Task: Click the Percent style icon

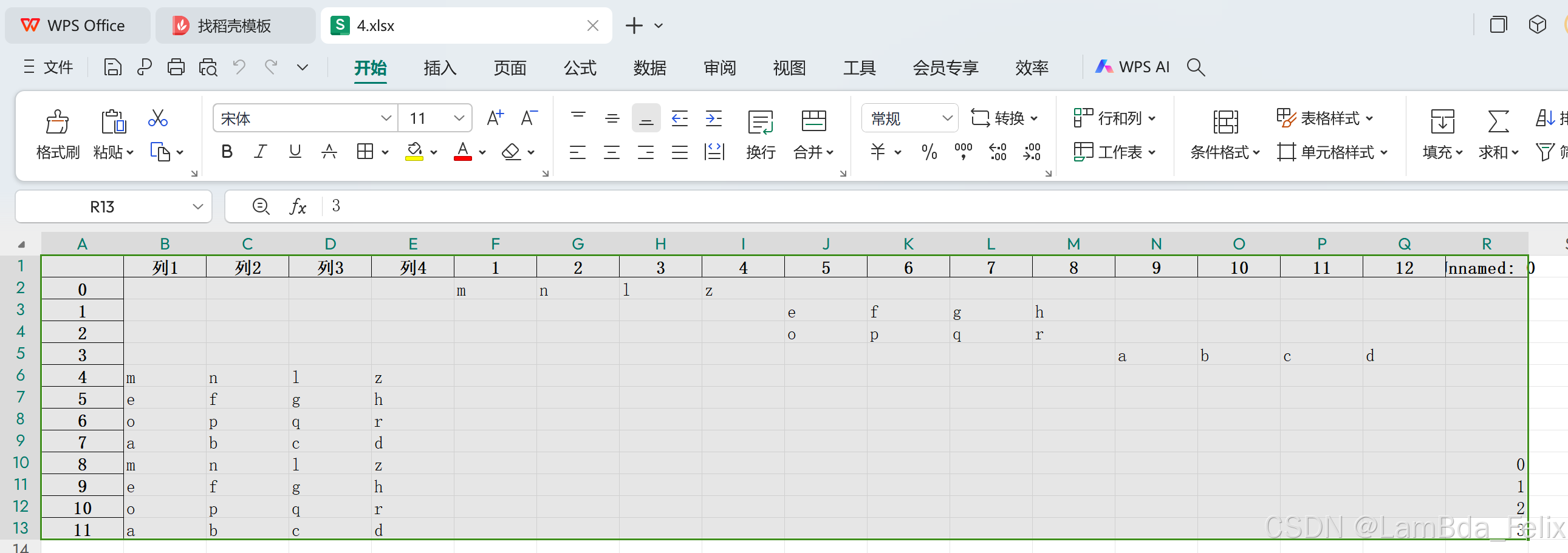Action: pos(930,152)
